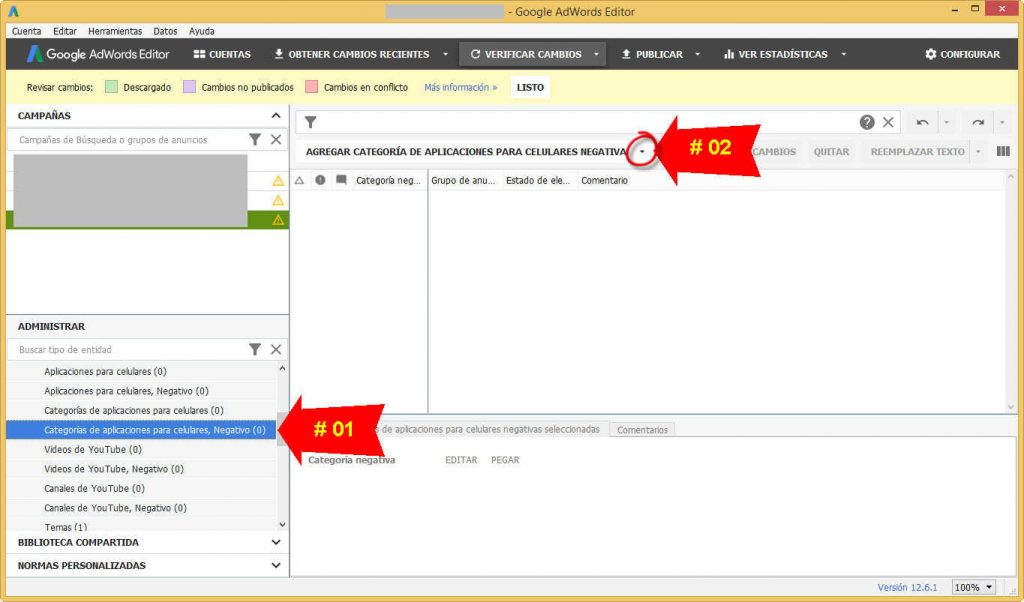Clear the campaign search with the X icon

click(x=276, y=140)
